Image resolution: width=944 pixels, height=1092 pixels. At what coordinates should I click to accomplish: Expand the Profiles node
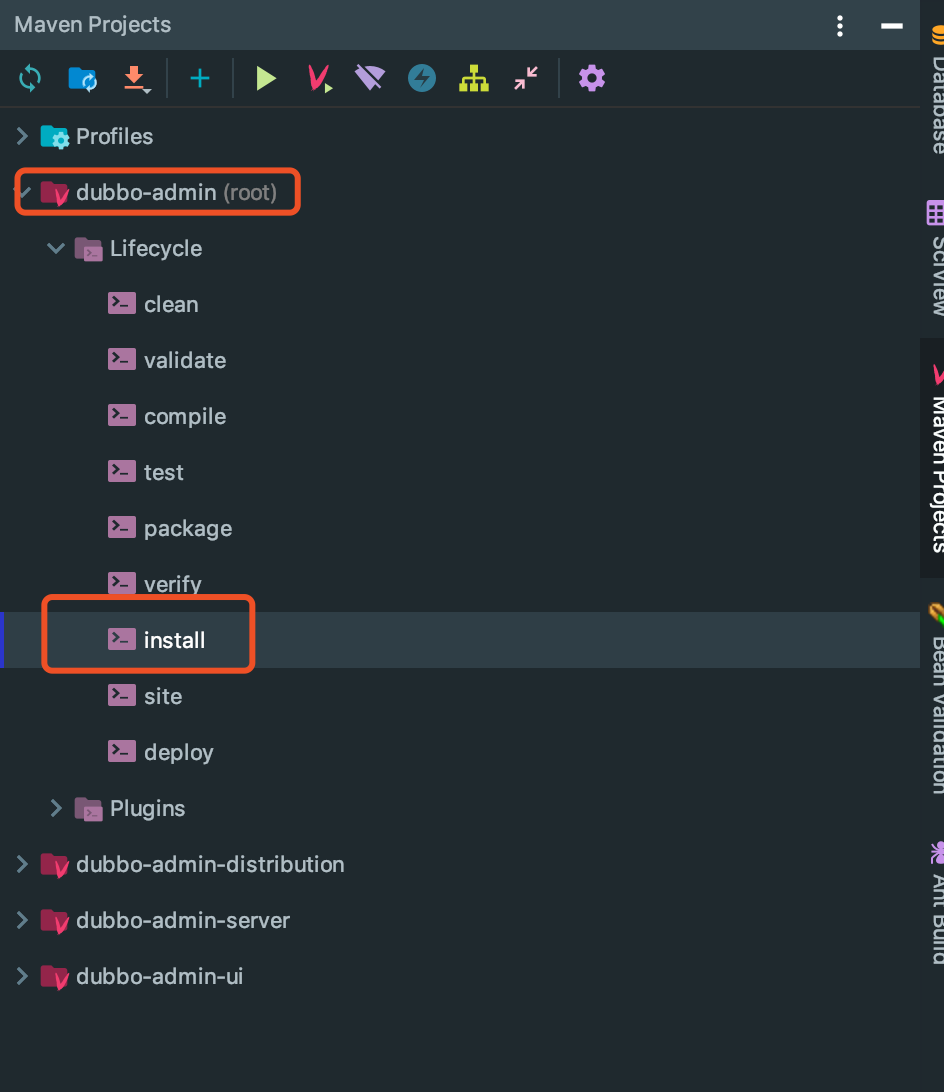[22, 136]
